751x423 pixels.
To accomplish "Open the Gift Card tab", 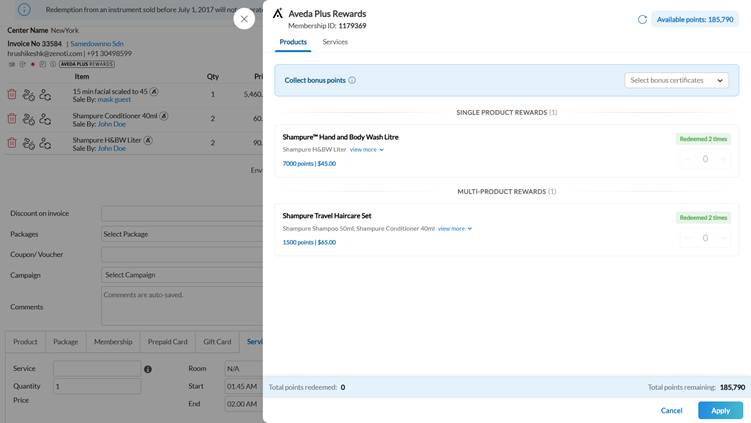I will coord(217,342).
